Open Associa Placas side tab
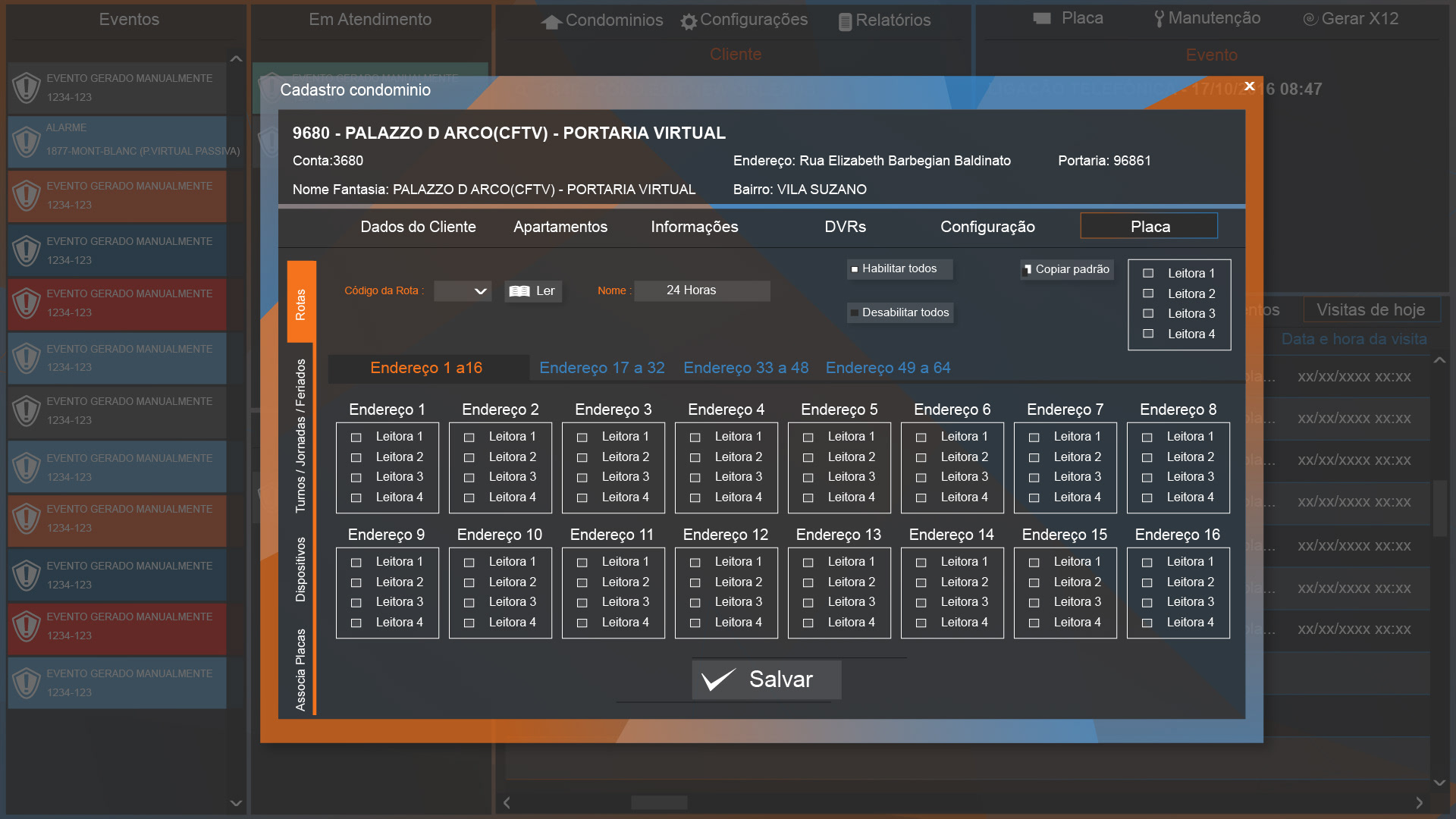This screenshot has height=819, width=1456. pyautogui.click(x=301, y=670)
